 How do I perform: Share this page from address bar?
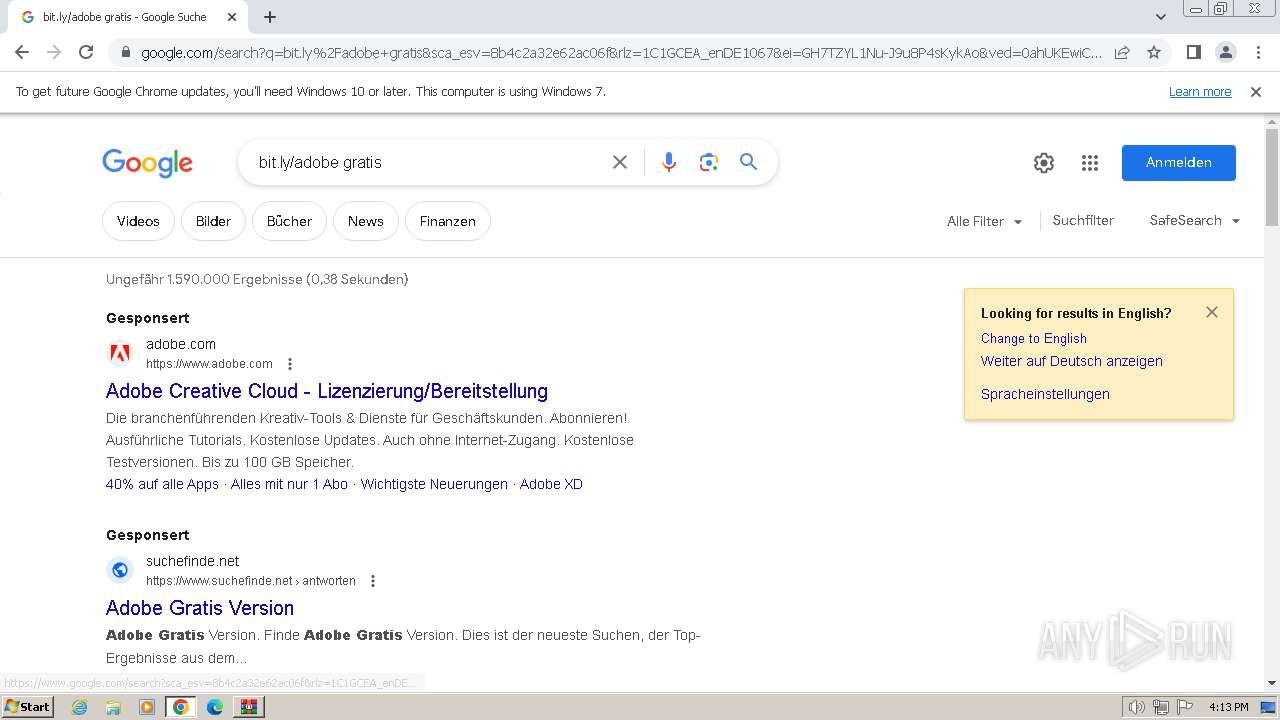(1122, 52)
